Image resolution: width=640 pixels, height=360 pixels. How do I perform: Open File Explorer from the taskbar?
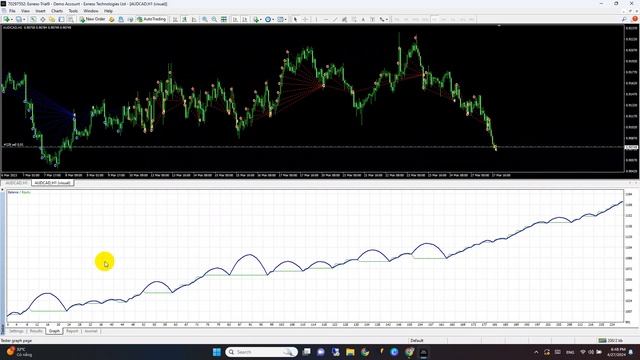[350, 352]
